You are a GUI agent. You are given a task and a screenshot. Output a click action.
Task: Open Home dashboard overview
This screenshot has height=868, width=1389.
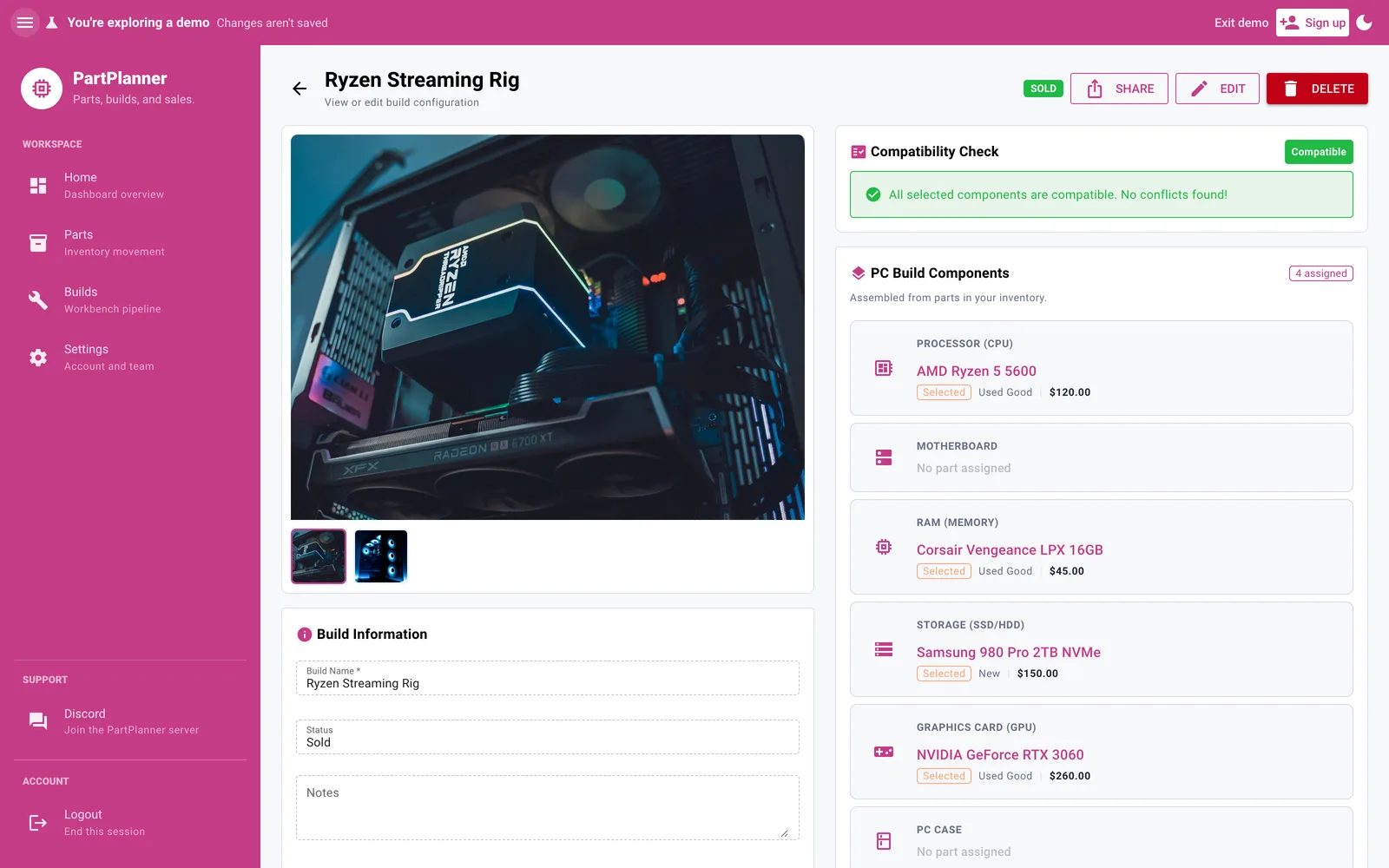point(130,186)
